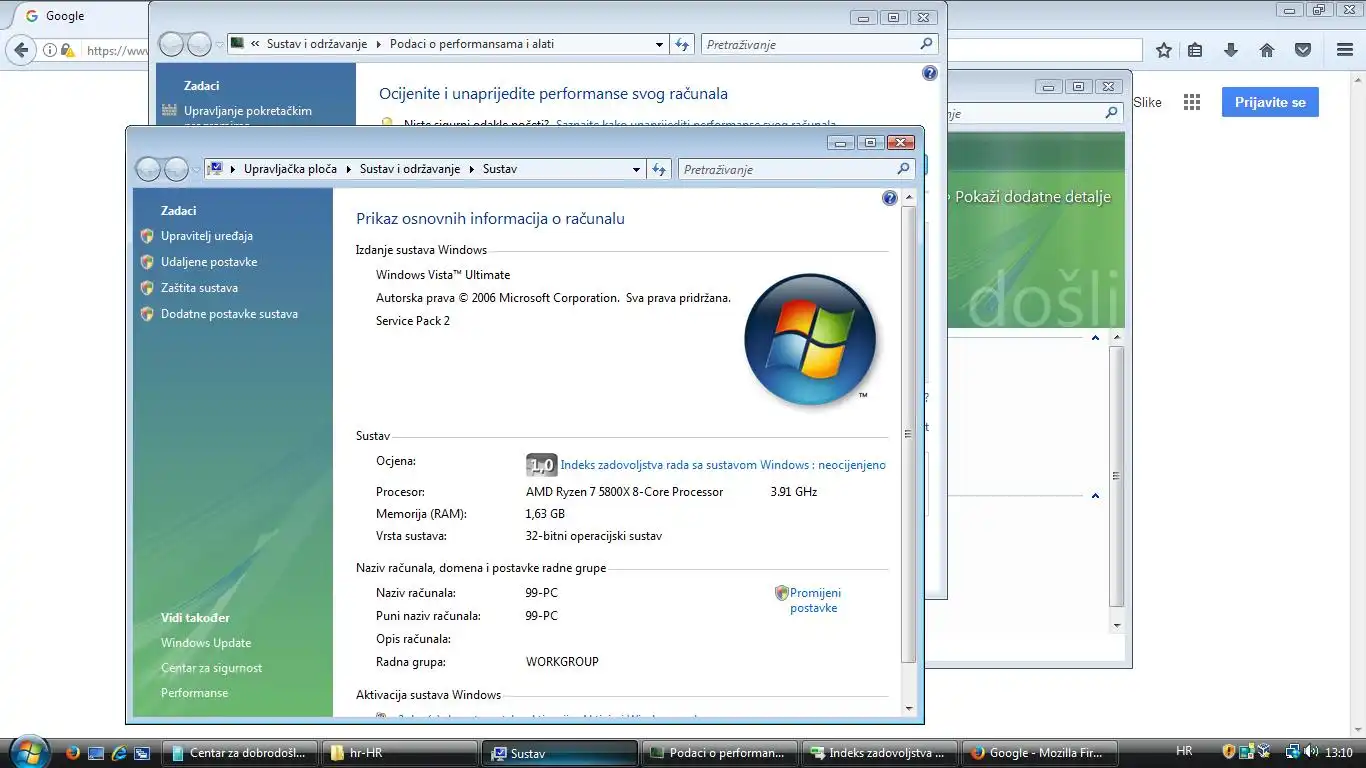1366x768 pixels.
Task: Open Dodatne postavke sustava link
Action: pyautogui.click(x=229, y=314)
